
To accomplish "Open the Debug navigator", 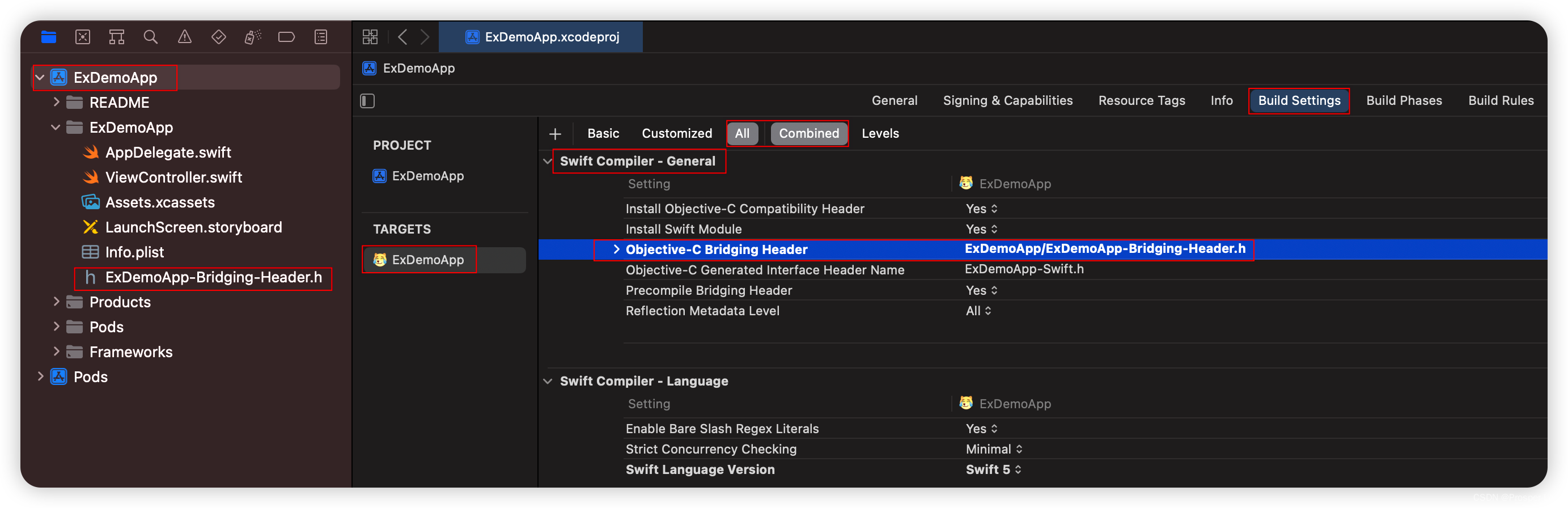I will (253, 37).
